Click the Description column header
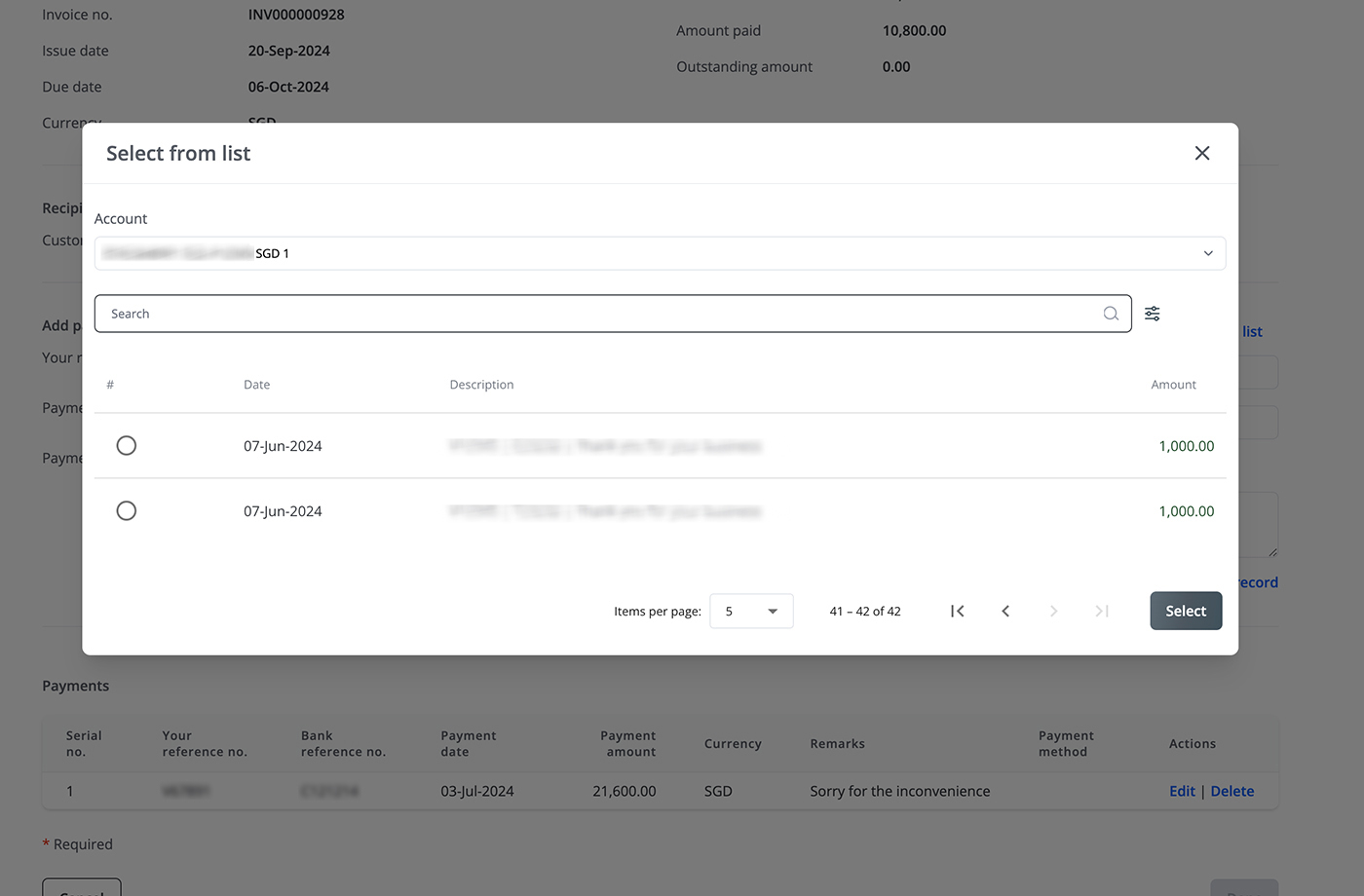1364x896 pixels. click(481, 385)
